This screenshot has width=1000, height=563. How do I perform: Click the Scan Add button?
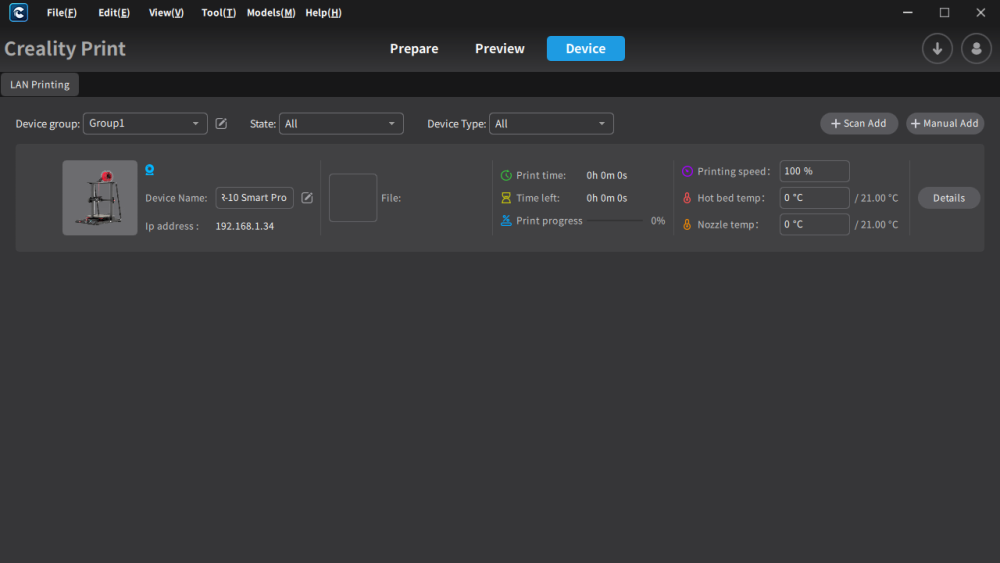[x=858, y=124]
